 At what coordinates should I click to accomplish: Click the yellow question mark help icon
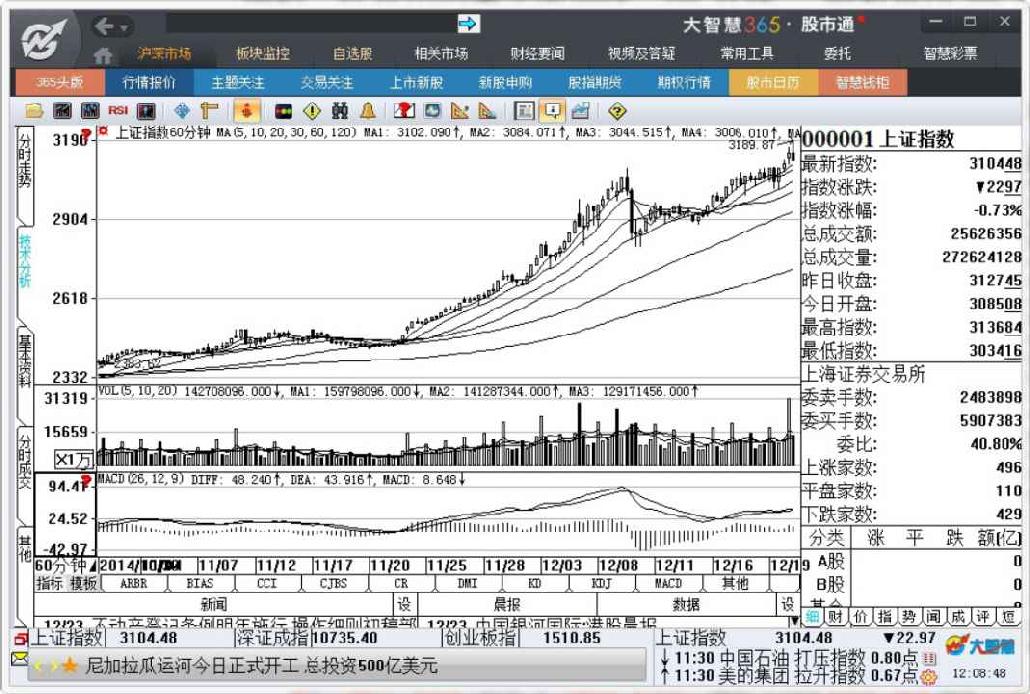coord(617,111)
